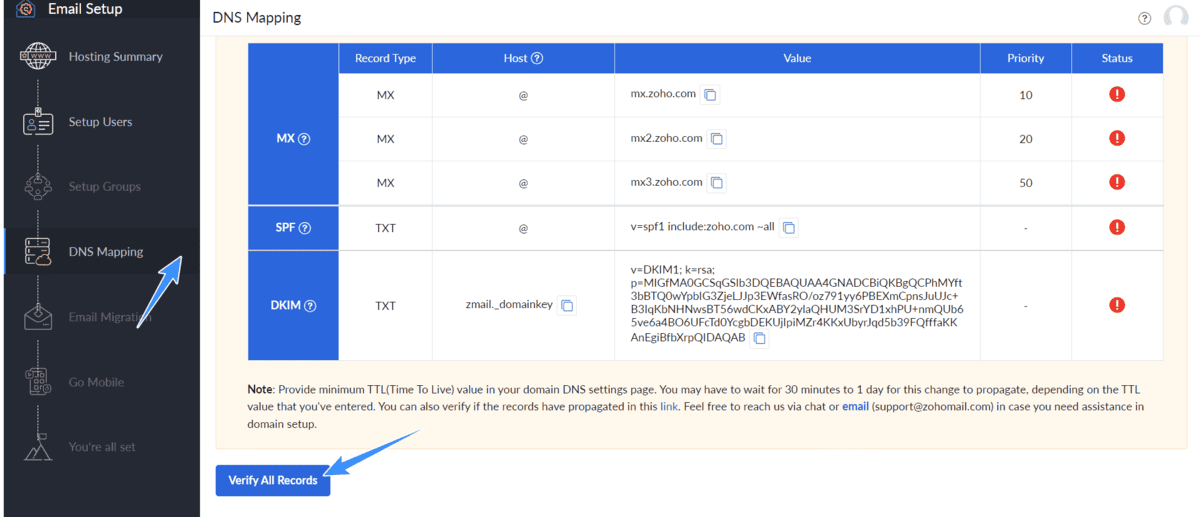Viewport: 1200px width, 517px height.
Task: Click the DKIM row error status icon
Action: 1117,305
